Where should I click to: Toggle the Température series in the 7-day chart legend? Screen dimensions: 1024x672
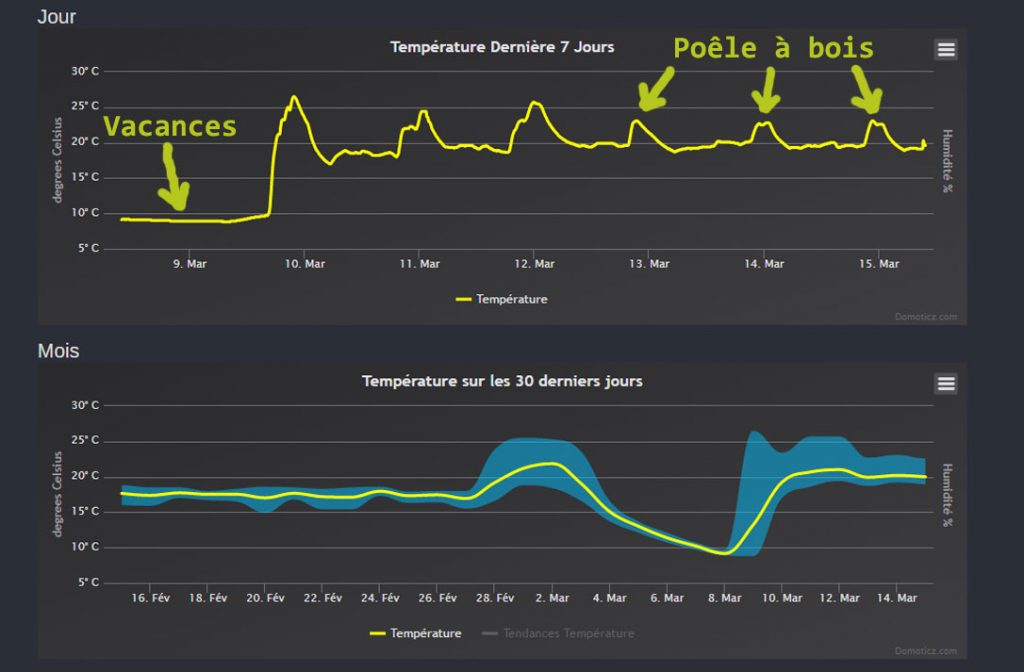(x=502, y=299)
